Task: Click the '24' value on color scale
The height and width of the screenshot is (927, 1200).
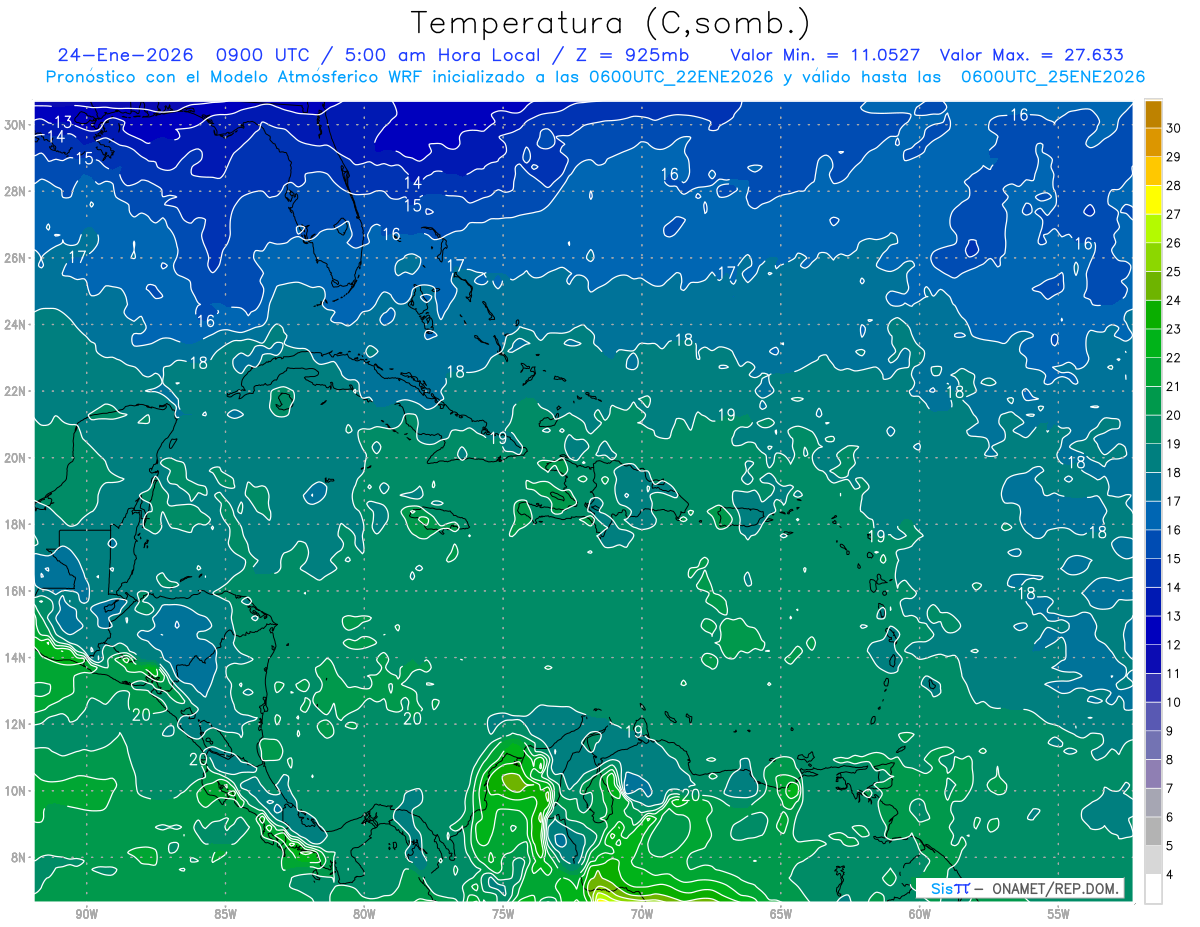Action: (1173, 300)
